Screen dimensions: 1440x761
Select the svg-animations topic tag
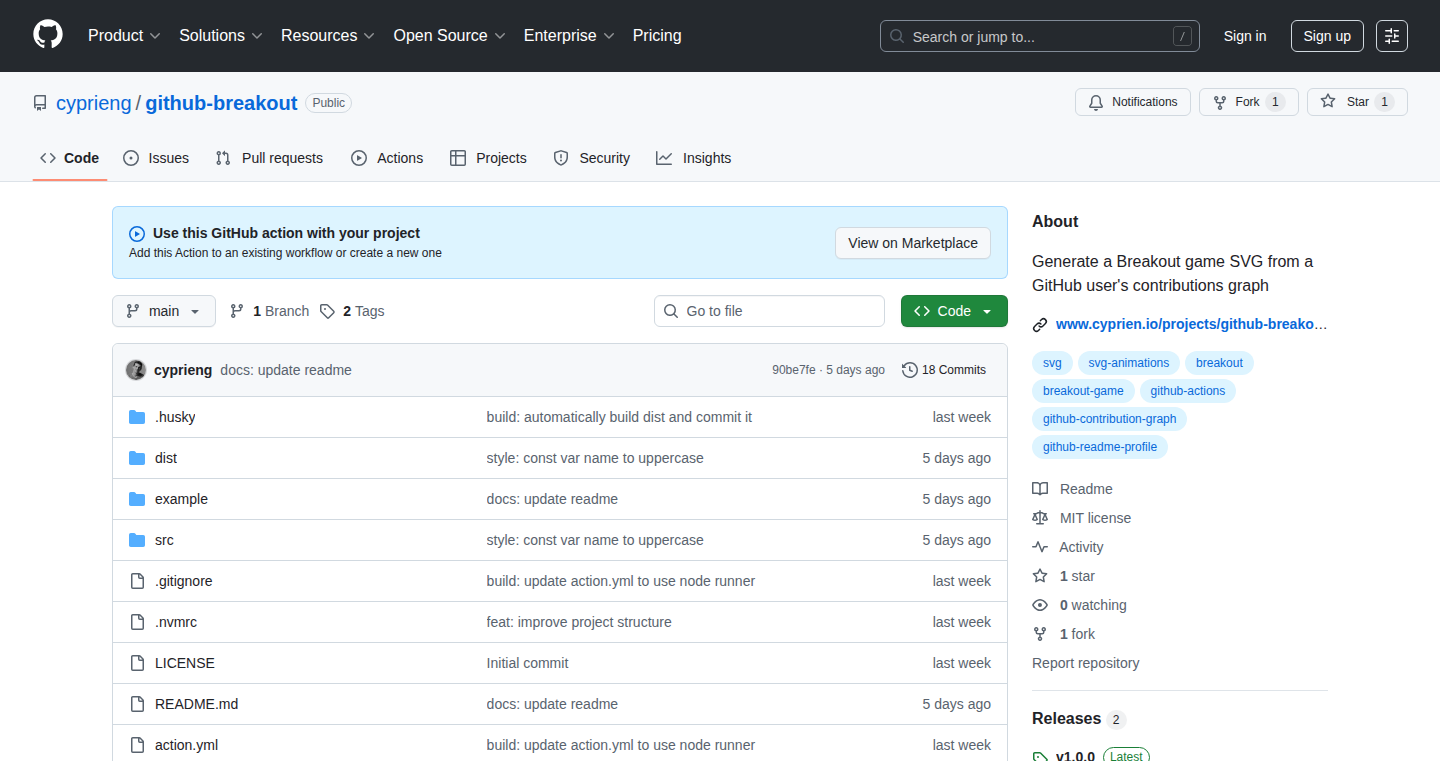click(1129, 363)
